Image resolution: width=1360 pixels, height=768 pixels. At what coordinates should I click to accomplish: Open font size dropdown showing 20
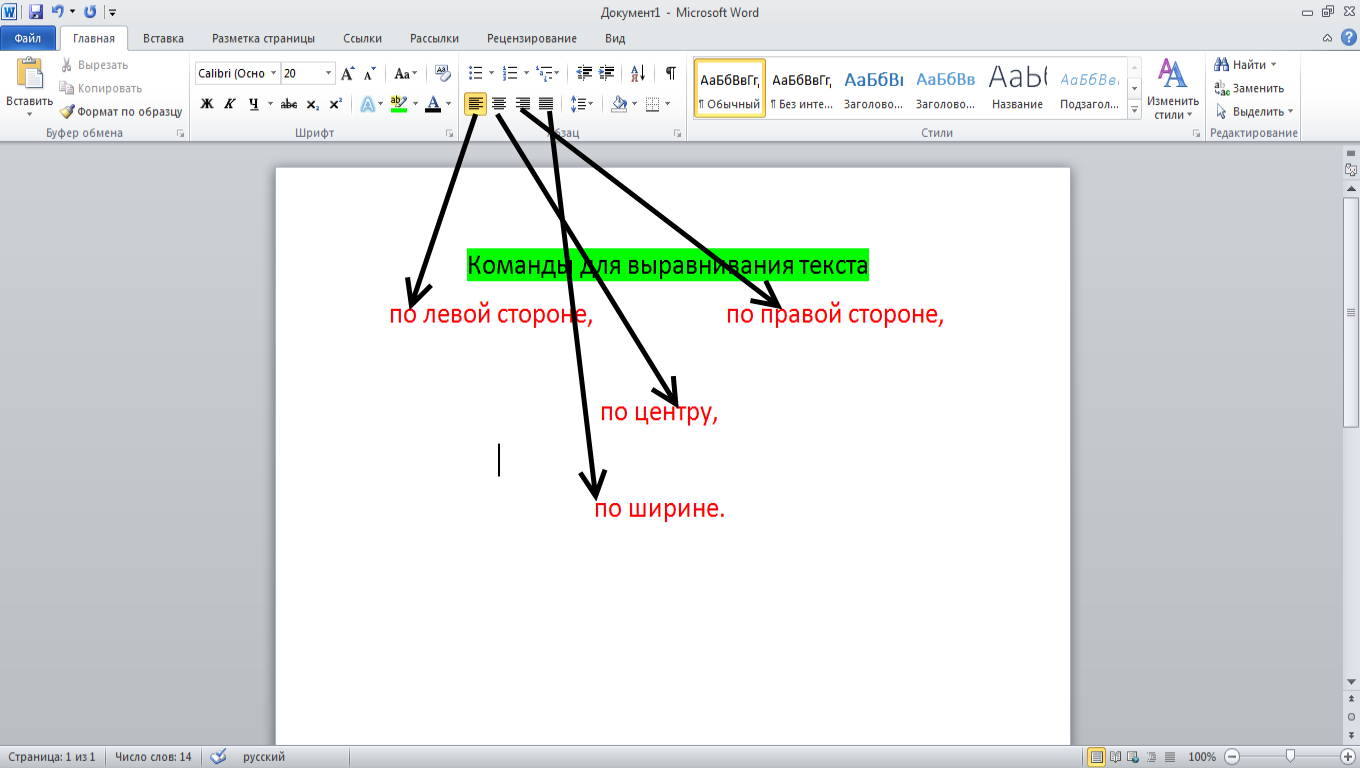329,73
